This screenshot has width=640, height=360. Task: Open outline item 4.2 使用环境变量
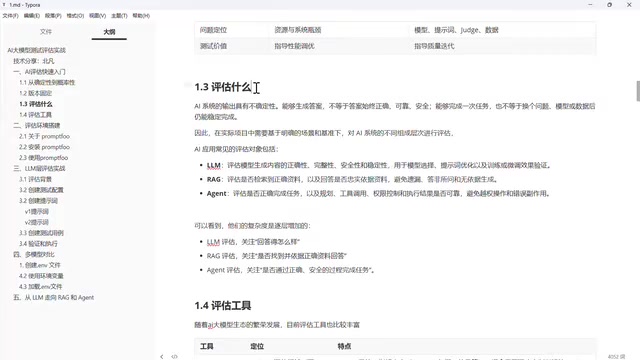[x=41, y=276]
